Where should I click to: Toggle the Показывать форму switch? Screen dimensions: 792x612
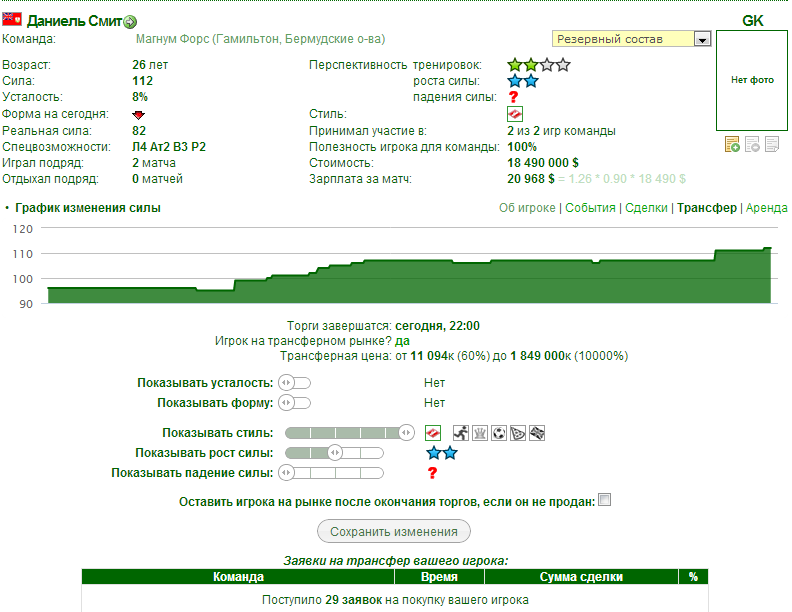tap(294, 403)
